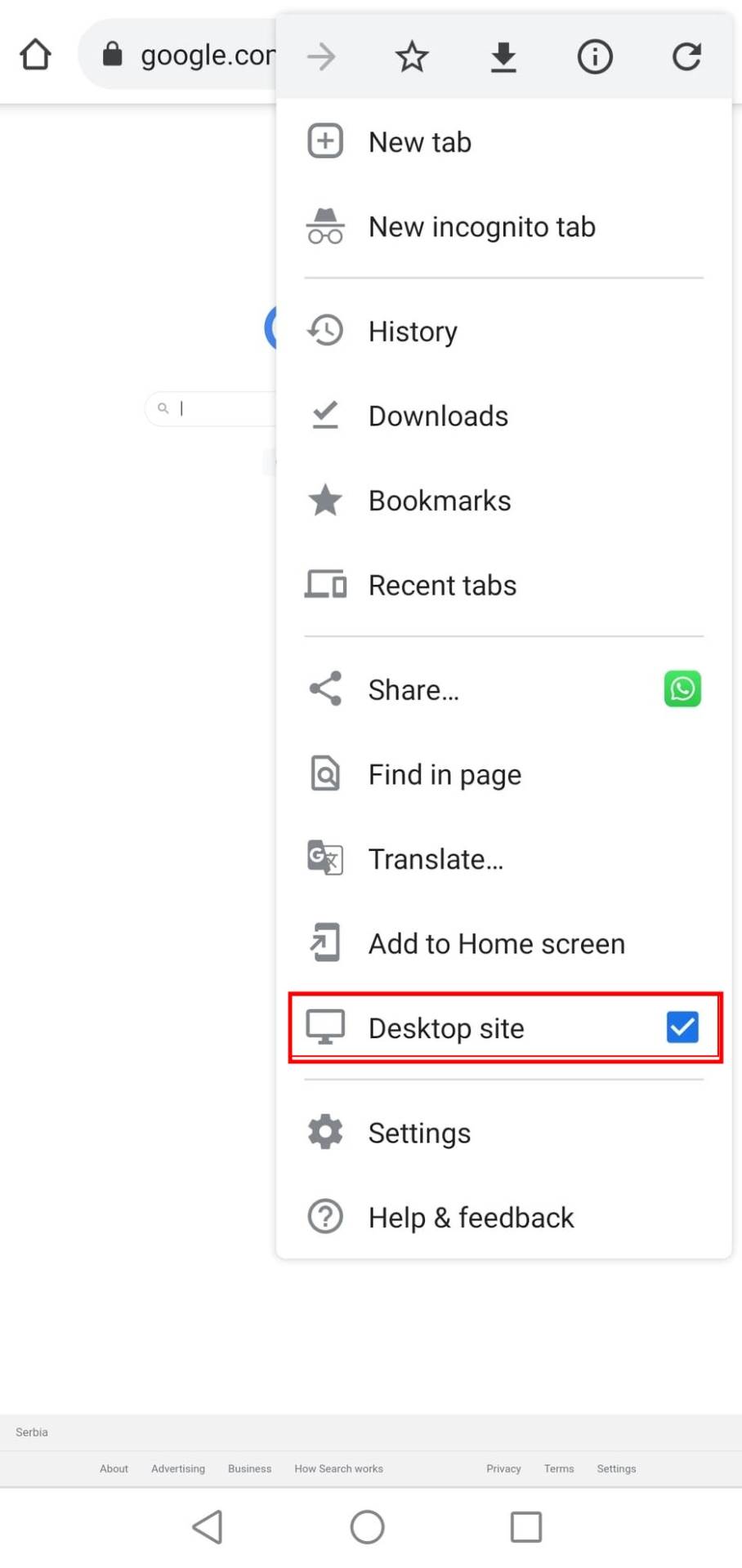The image size is (742, 1568).
Task: Open the Privacy link in the footer
Action: coord(503,1468)
